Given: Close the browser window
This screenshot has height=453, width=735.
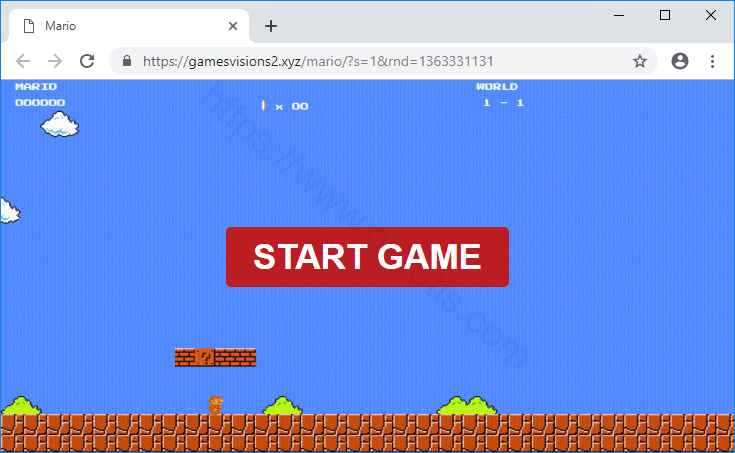Looking at the screenshot, I should pyautogui.click(x=711, y=15).
